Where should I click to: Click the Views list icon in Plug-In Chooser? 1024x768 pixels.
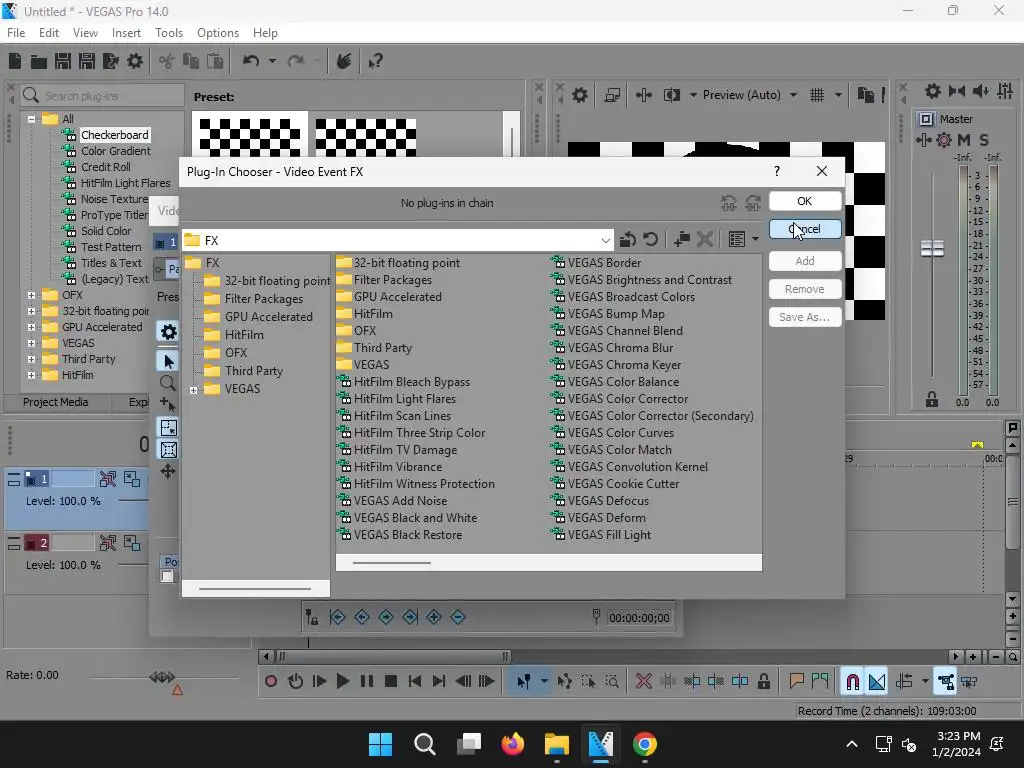click(737, 240)
